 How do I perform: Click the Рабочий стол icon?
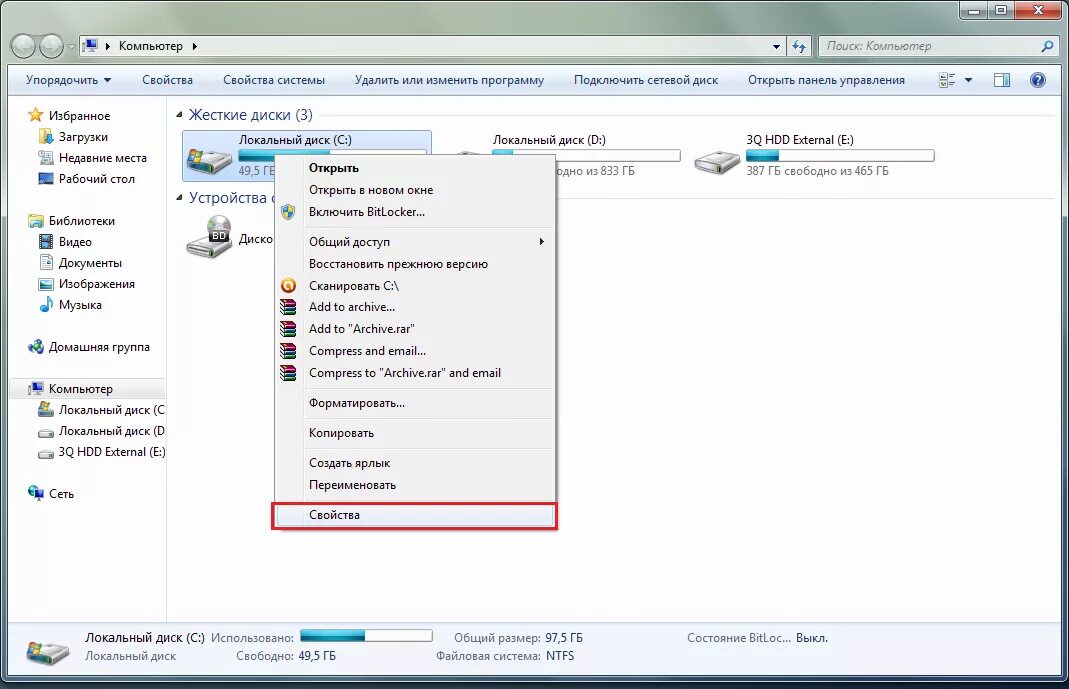click(x=46, y=179)
